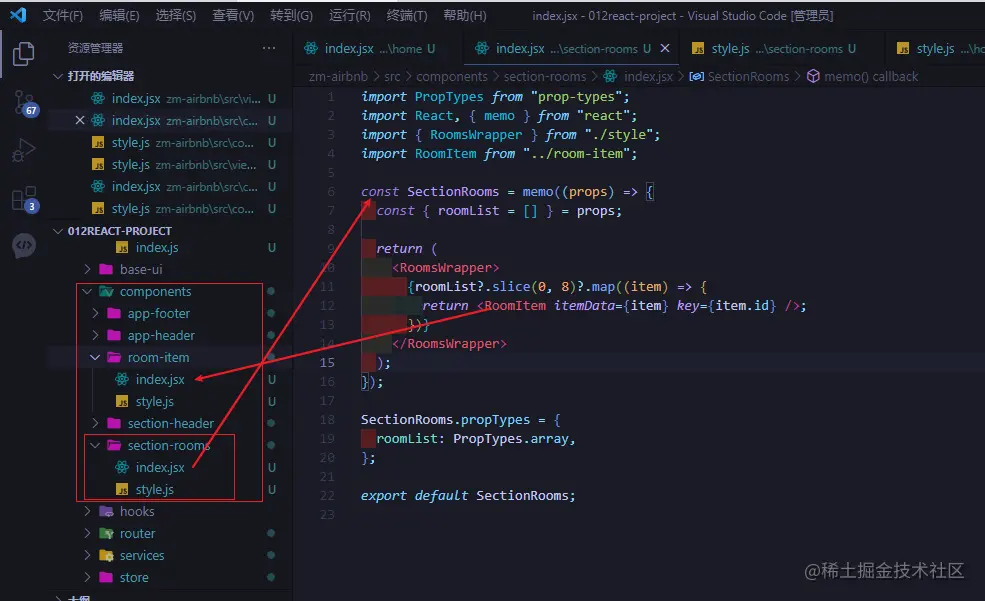This screenshot has width=985, height=601.
Task: Collapse the section-rooms folder
Action: point(95,445)
